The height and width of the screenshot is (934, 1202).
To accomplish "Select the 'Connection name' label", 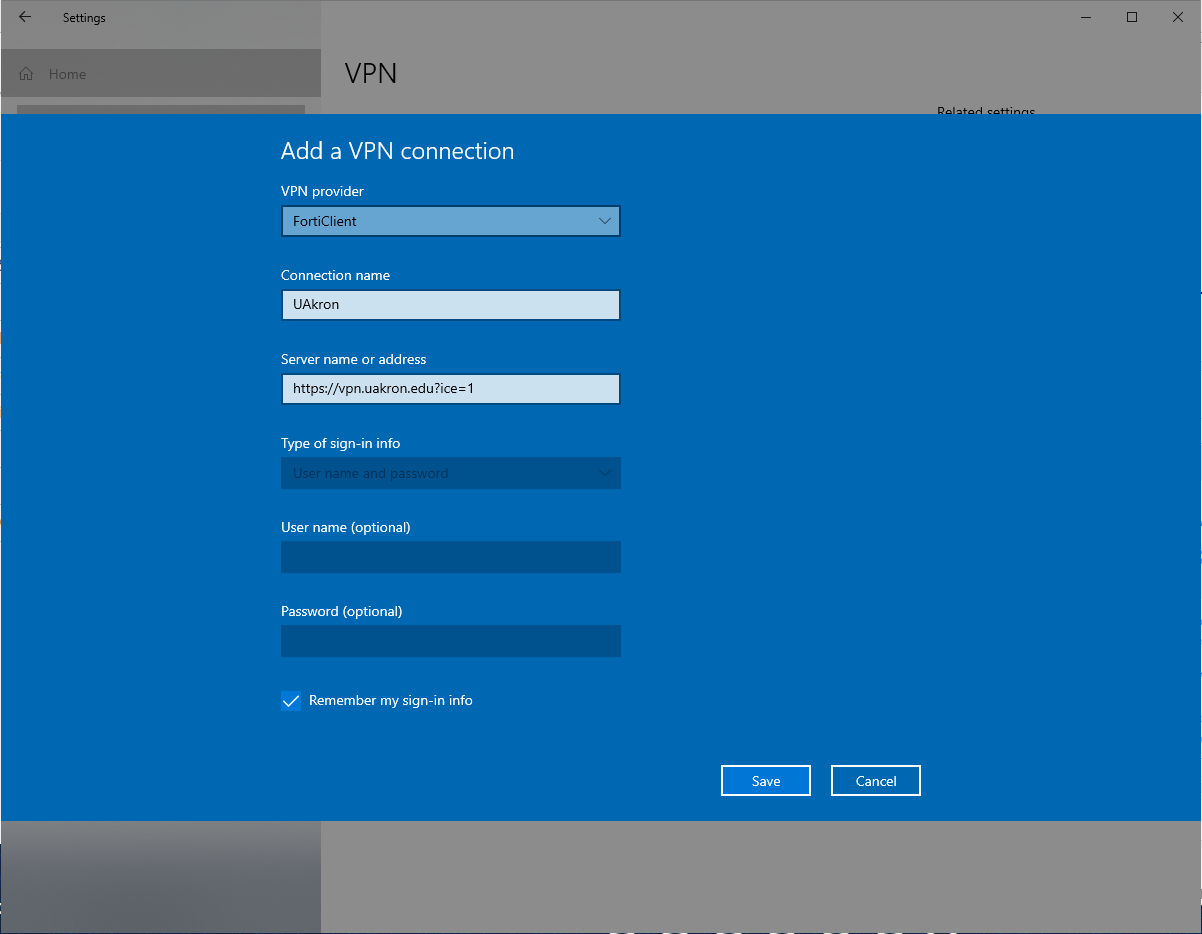I will (x=336, y=275).
